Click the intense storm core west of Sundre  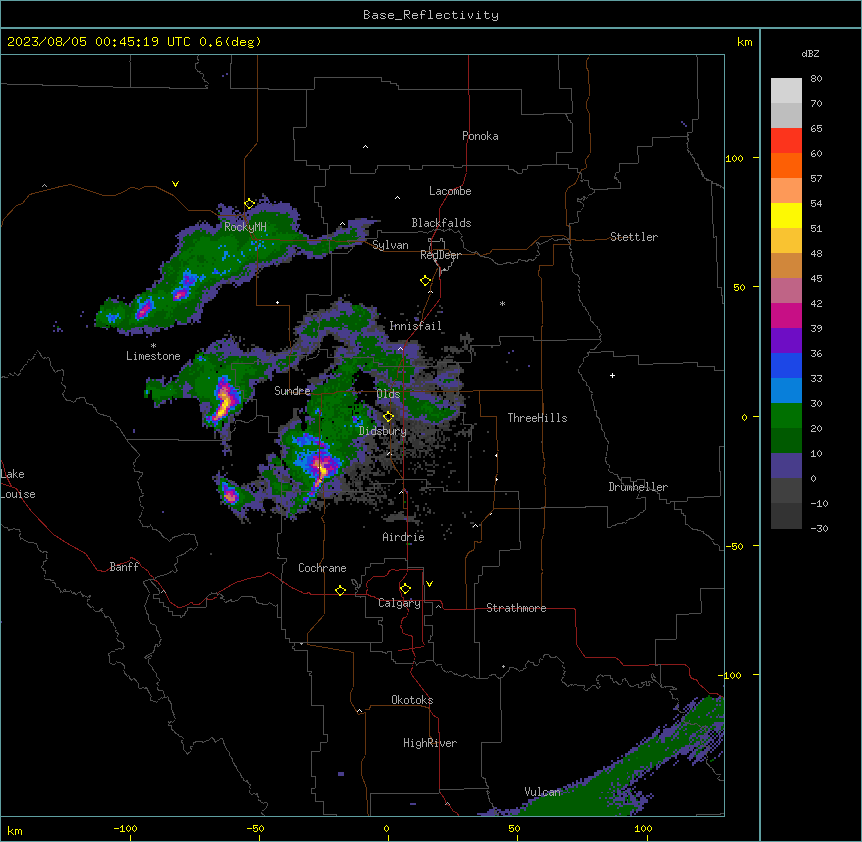pyautogui.click(x=224, y=400)
